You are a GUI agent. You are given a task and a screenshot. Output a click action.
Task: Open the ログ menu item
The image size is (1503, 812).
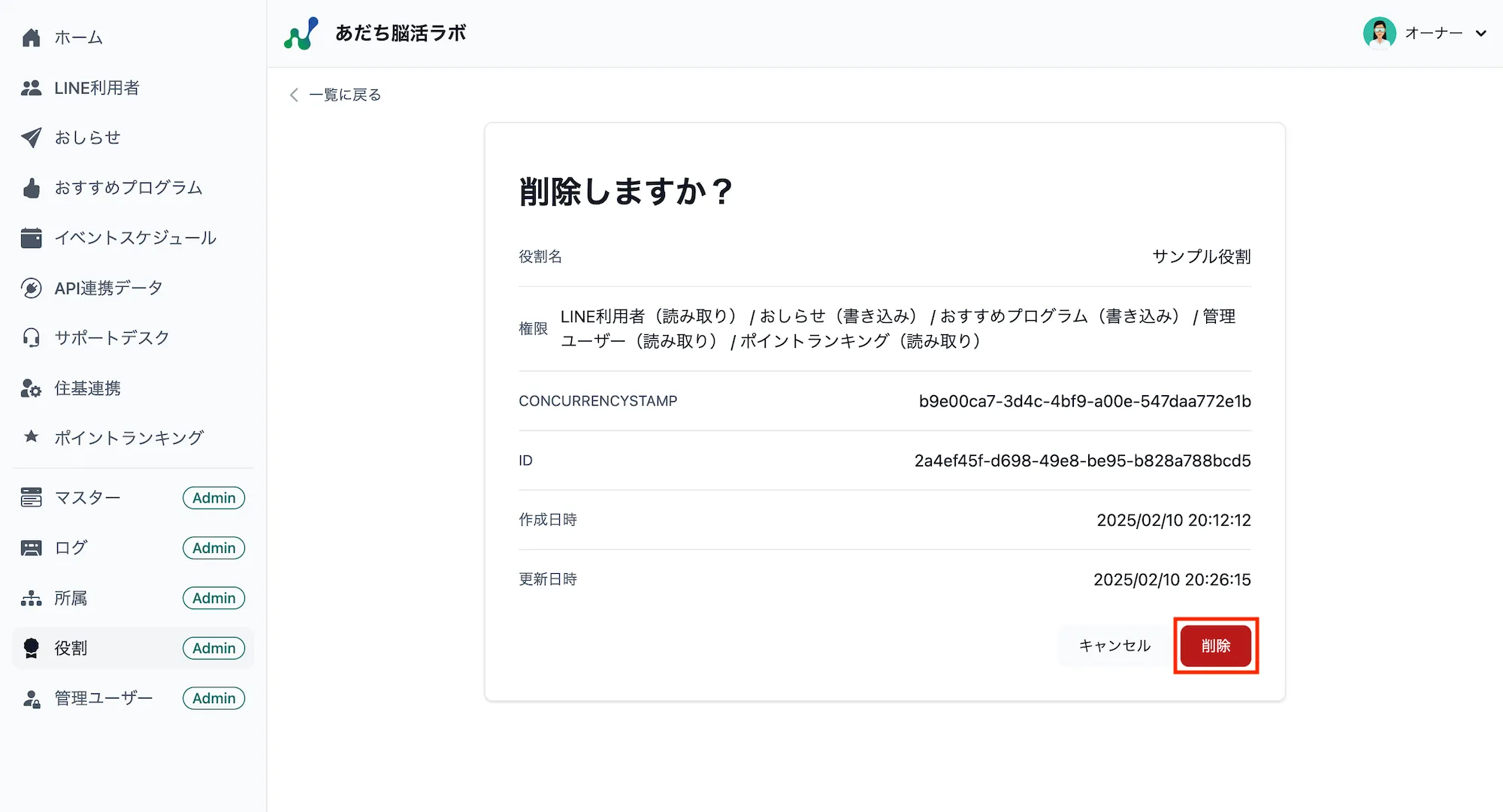[x=71, y=548]
